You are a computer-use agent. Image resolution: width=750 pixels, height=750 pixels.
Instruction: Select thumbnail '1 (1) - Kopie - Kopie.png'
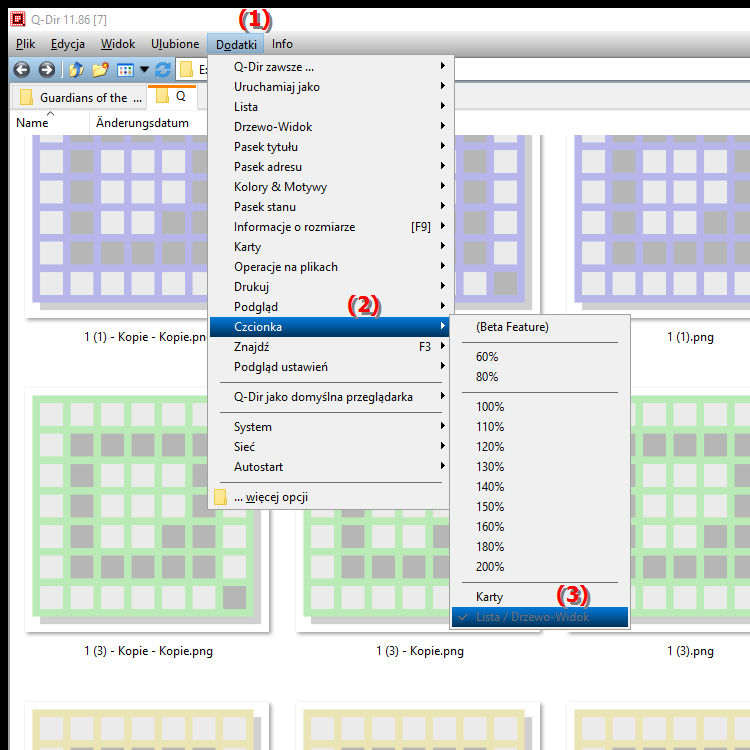click(x=117, y=226)
